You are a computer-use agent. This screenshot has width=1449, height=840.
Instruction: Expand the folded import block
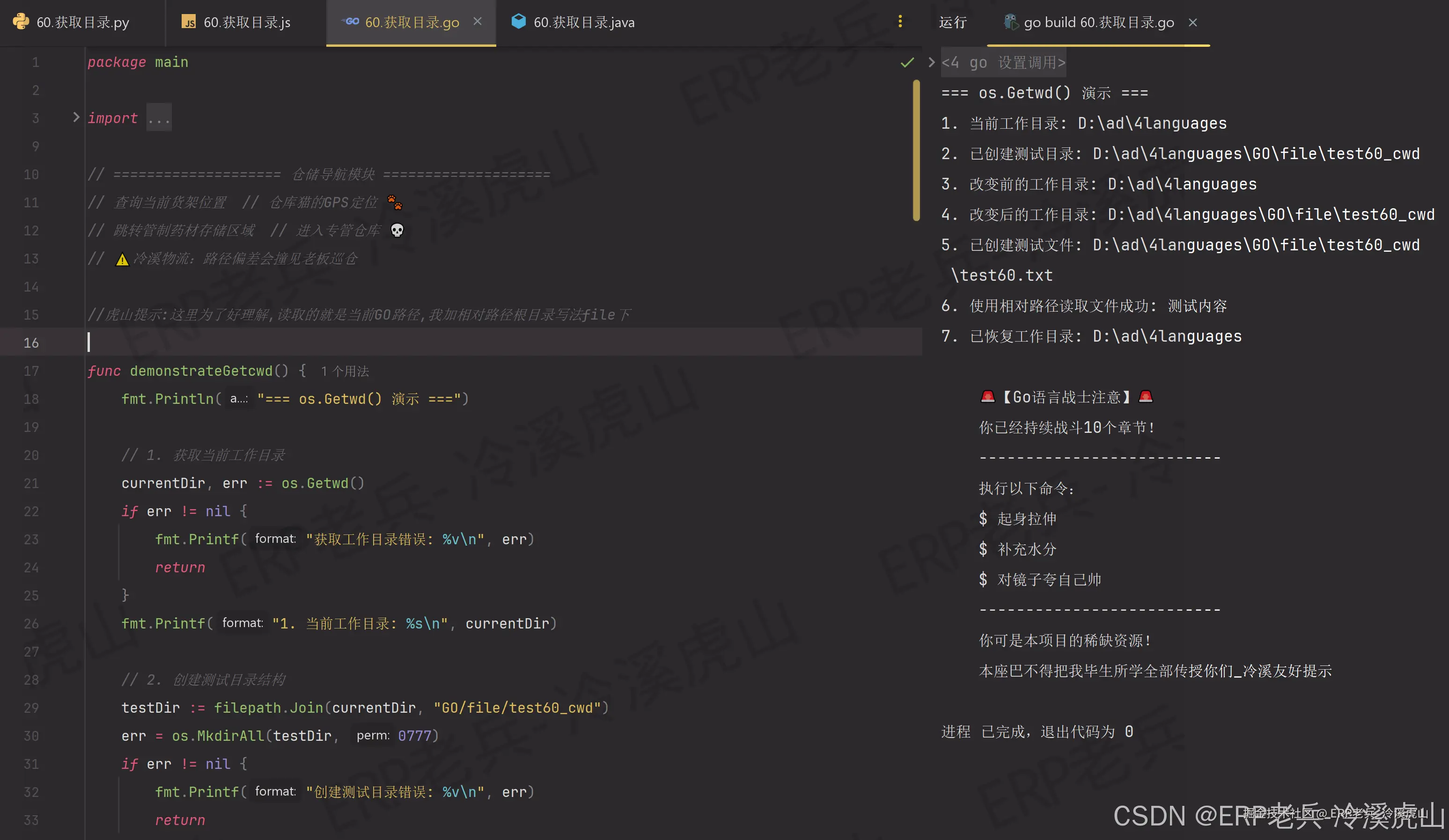(x=76, y=117)
